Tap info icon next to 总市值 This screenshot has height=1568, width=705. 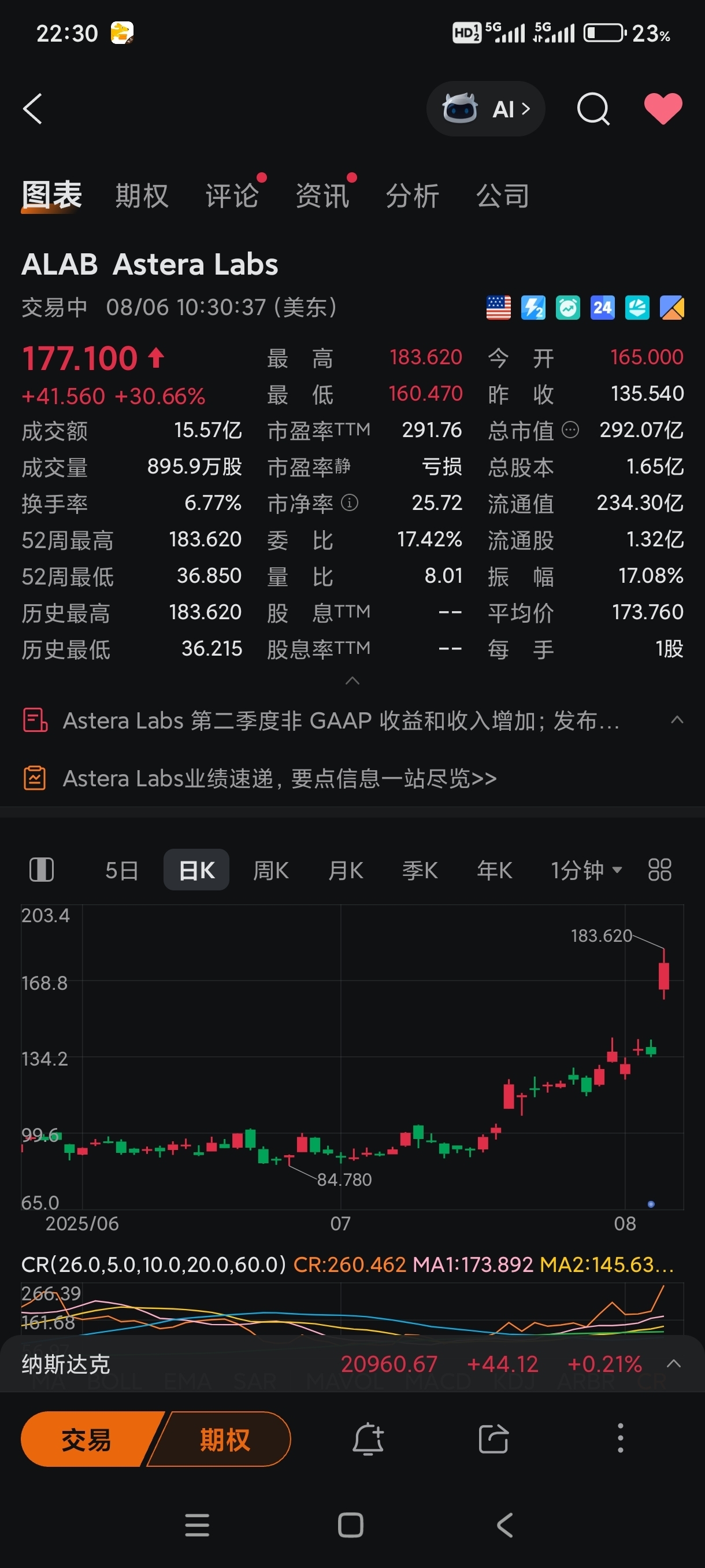(570, 430)
